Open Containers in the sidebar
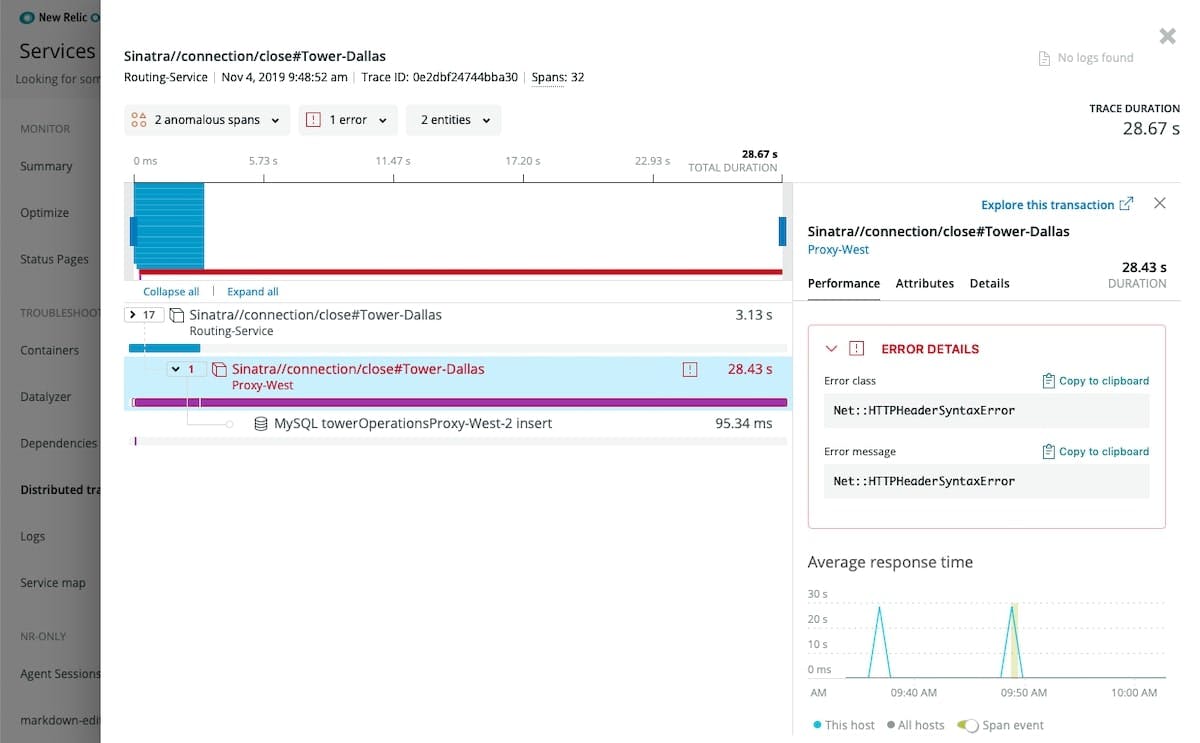 (50, 350)
